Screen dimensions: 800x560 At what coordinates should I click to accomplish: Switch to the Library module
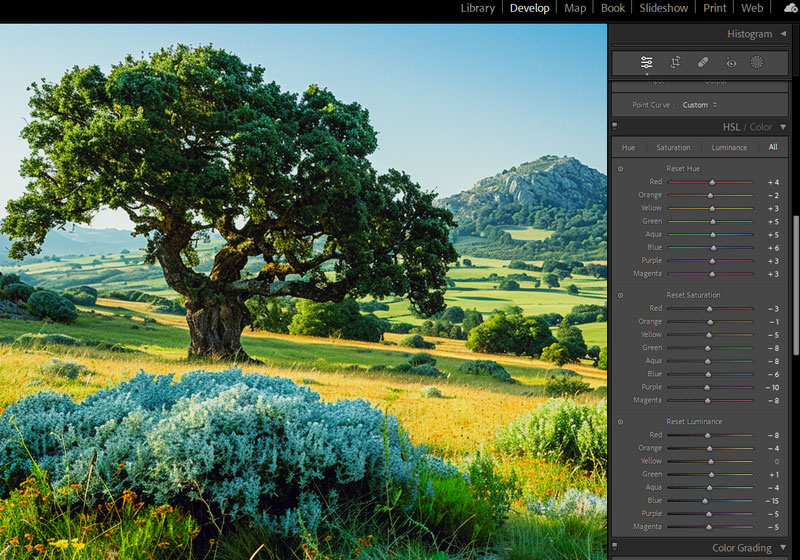coord(478,8)
